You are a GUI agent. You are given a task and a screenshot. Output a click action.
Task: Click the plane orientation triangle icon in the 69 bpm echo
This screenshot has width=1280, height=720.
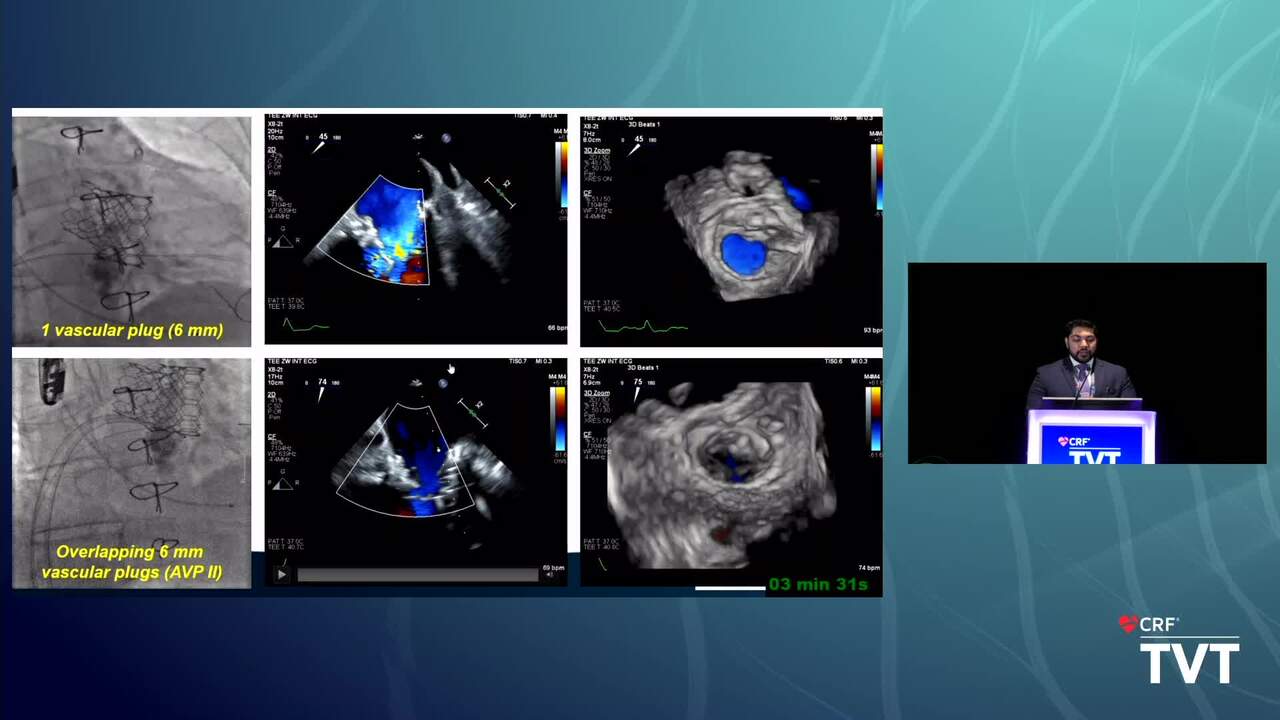click(284, 483)
